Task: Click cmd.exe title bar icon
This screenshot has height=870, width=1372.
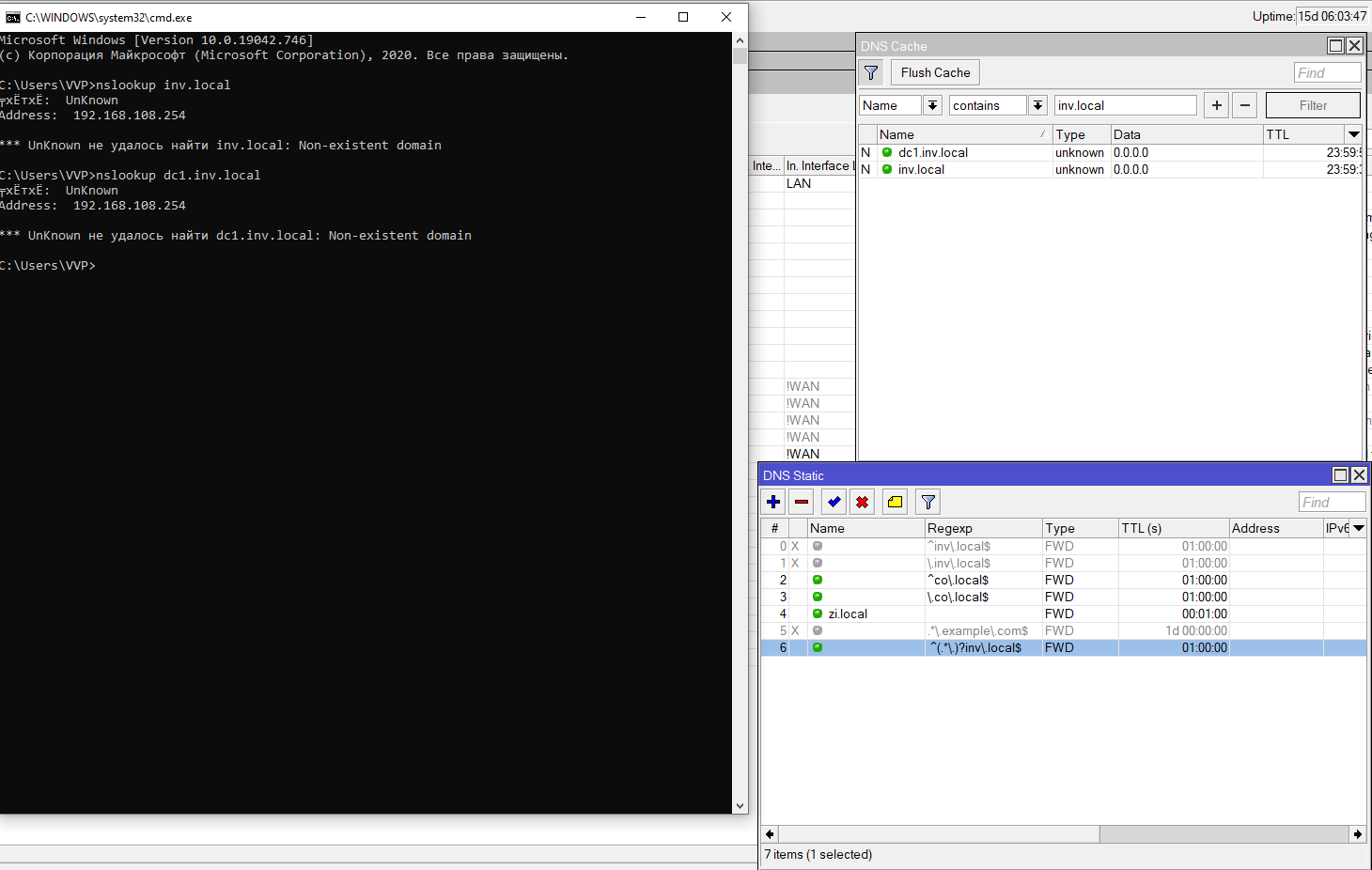Action: click(13, 17)
